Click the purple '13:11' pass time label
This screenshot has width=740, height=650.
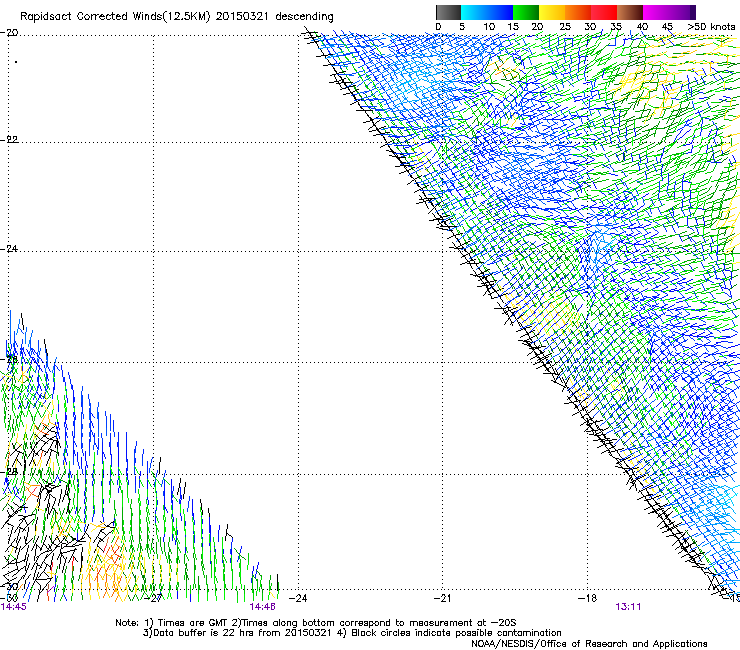628,607
